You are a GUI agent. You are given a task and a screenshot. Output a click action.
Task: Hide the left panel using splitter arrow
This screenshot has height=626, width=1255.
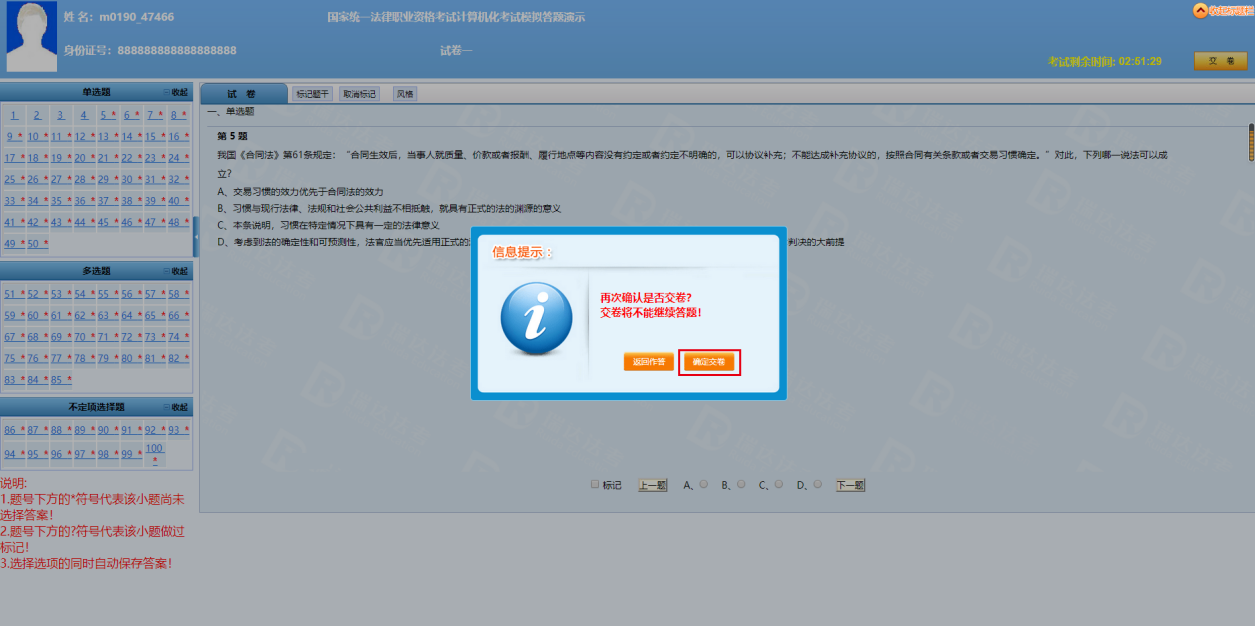196,236
